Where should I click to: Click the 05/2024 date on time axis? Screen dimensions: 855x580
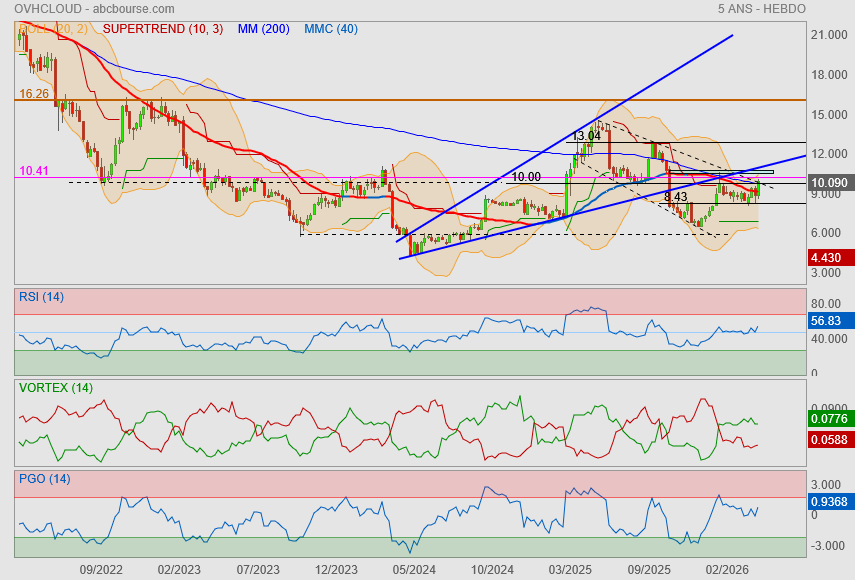(414, 570)
